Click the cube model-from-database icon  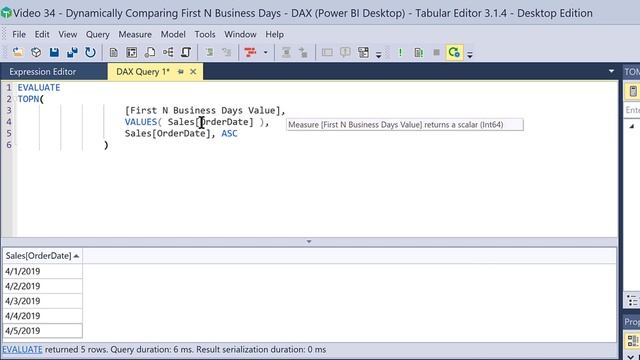point(36,52)
